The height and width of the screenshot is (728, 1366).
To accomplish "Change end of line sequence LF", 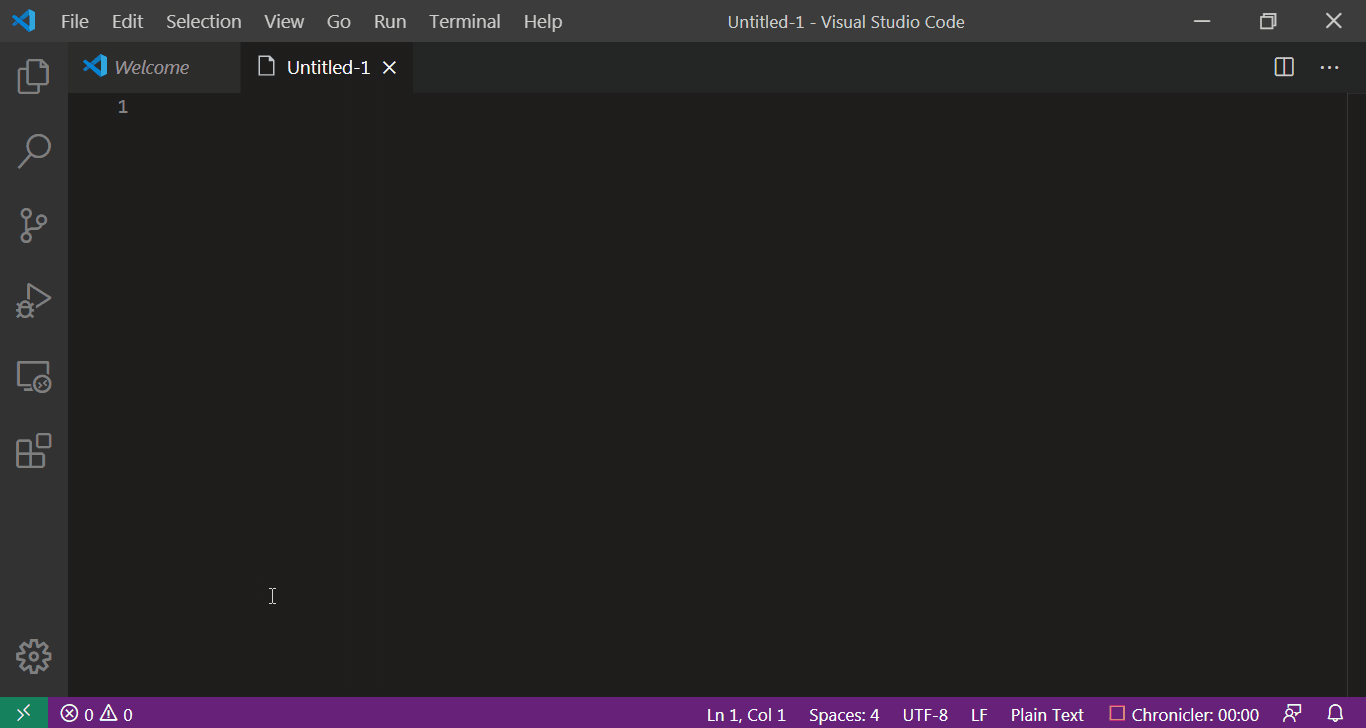I will [x=979, y=715].
